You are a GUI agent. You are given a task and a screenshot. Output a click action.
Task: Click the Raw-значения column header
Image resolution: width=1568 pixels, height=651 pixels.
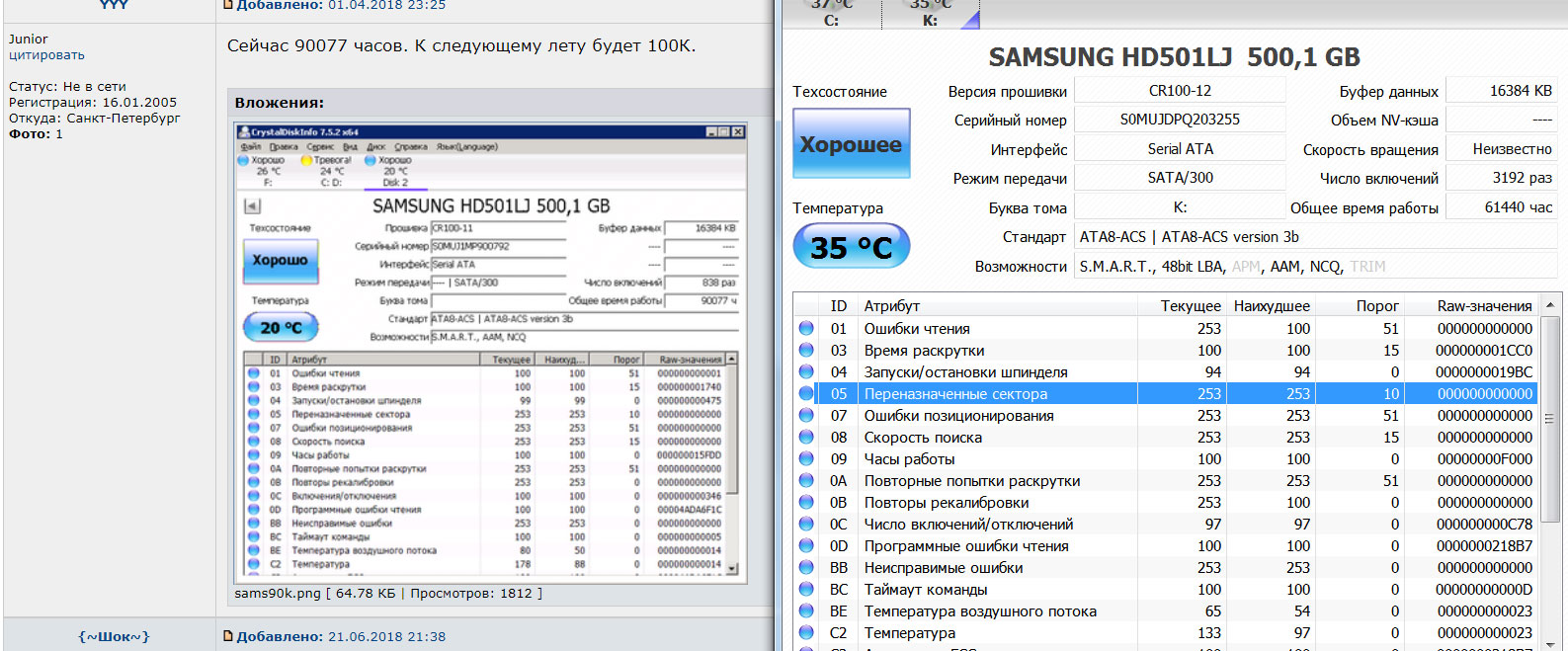(x=1471, y=306)
